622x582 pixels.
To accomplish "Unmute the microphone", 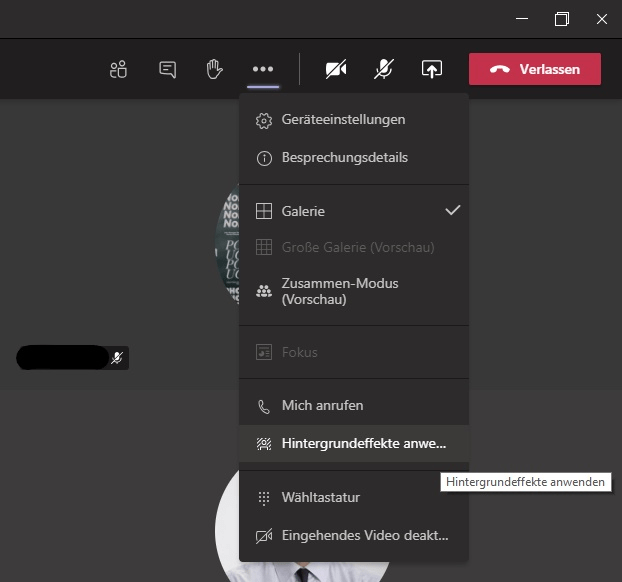I will click(x=384, y=69).
